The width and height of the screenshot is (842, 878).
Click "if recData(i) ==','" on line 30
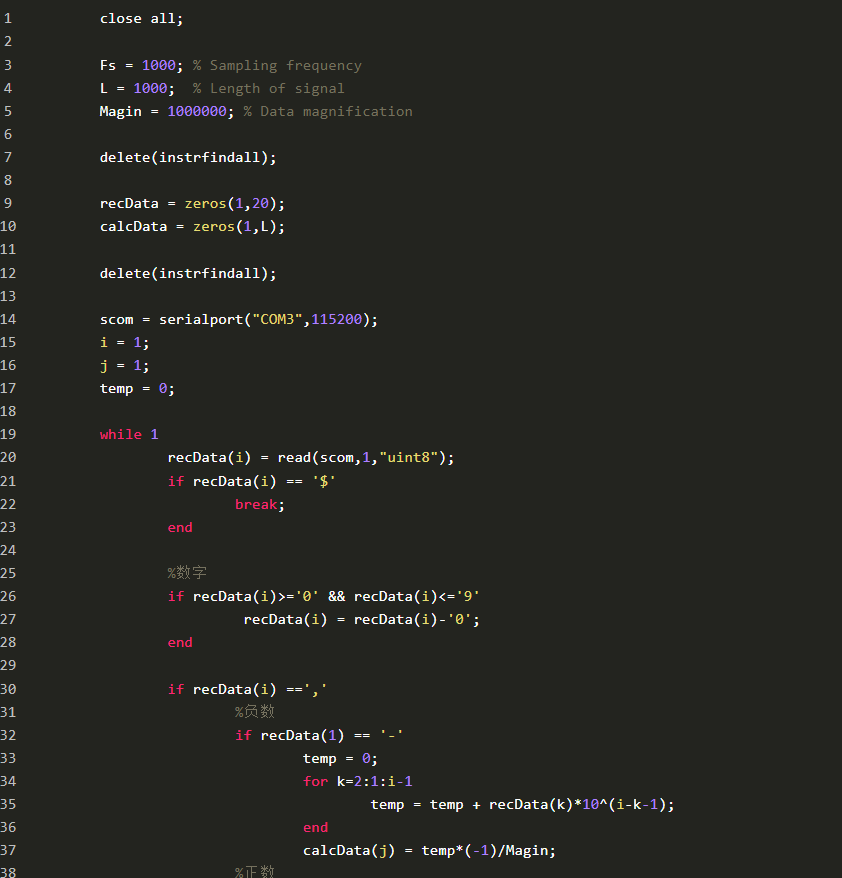coord(247,689)
